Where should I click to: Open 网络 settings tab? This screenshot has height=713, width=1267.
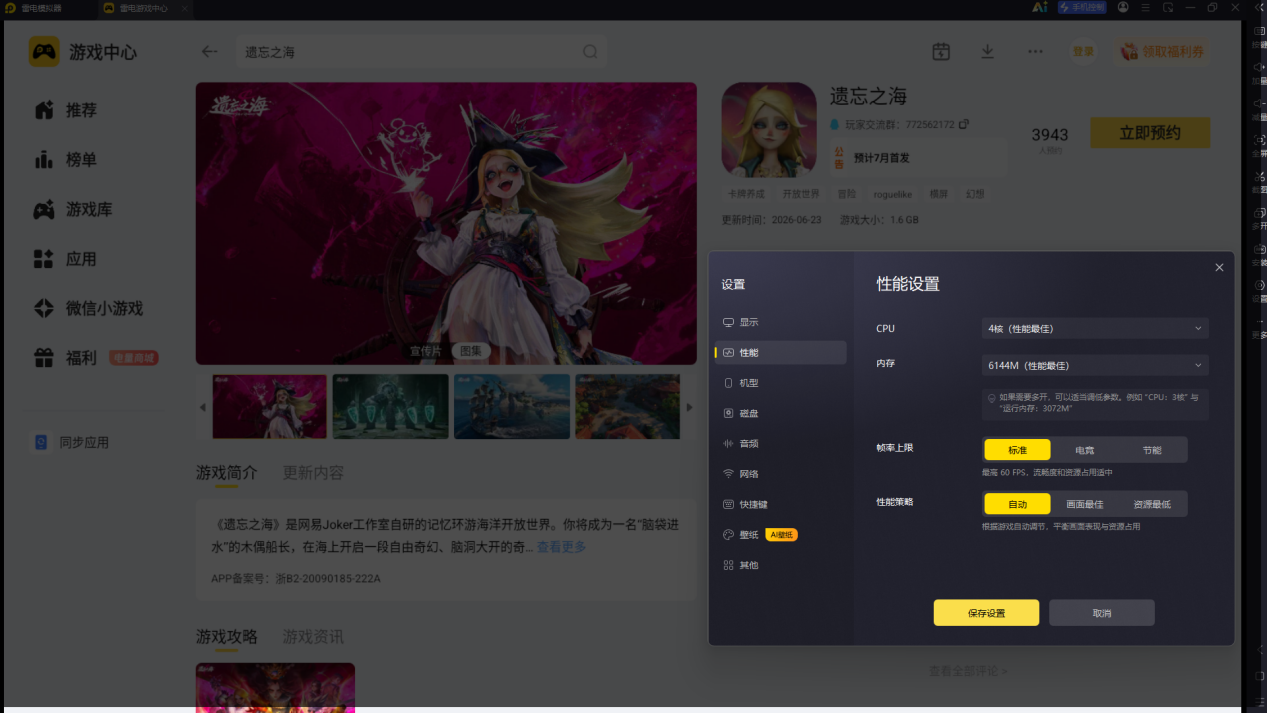pos(780,474)
